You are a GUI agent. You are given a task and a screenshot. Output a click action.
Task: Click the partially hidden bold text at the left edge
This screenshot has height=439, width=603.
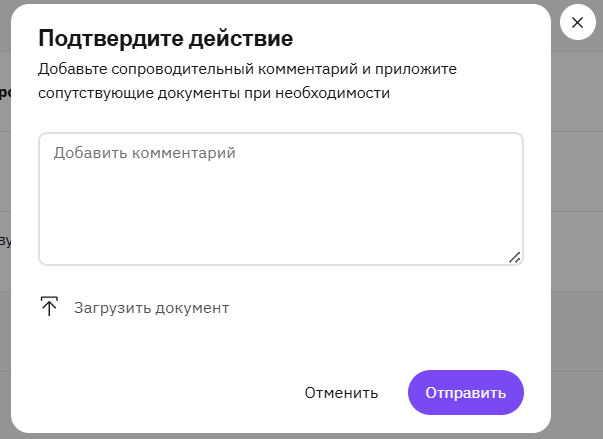[x=5, y=92]
